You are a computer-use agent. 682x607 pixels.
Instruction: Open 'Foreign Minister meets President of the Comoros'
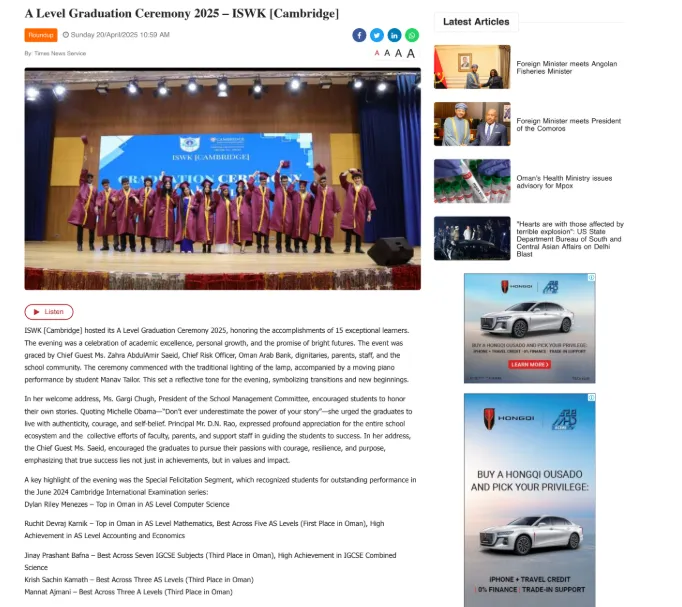tap(569, 124)
